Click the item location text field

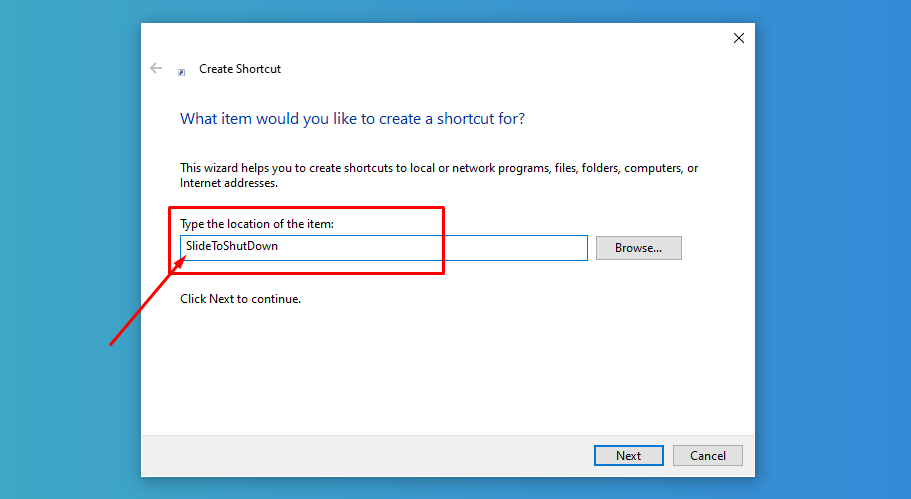coord(383,248)
